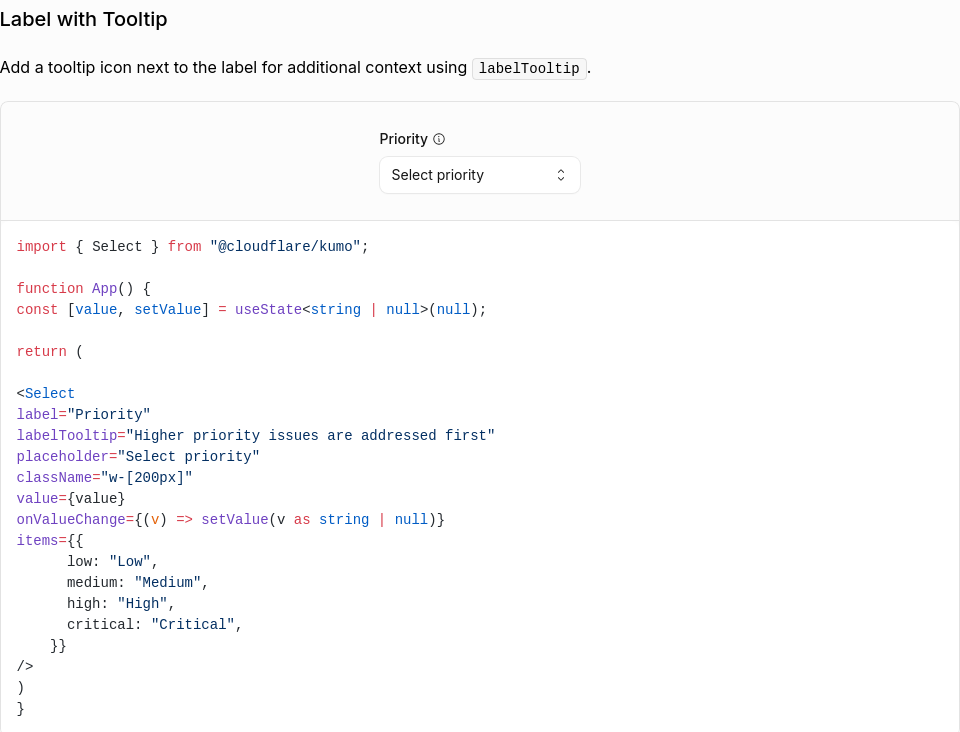Click "@cloudflare/kumo" string in the code
The width and height of the screenshot is (960, 732).
285,247
